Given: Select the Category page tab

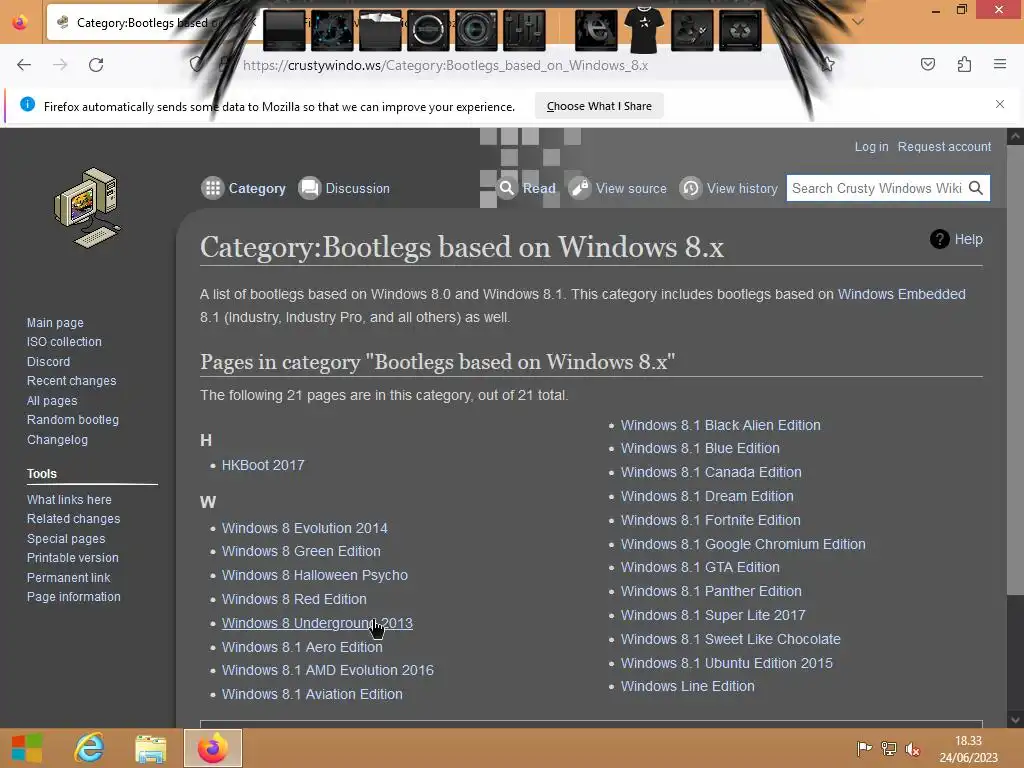Looking at the screenshot, I should click(244, 188).
